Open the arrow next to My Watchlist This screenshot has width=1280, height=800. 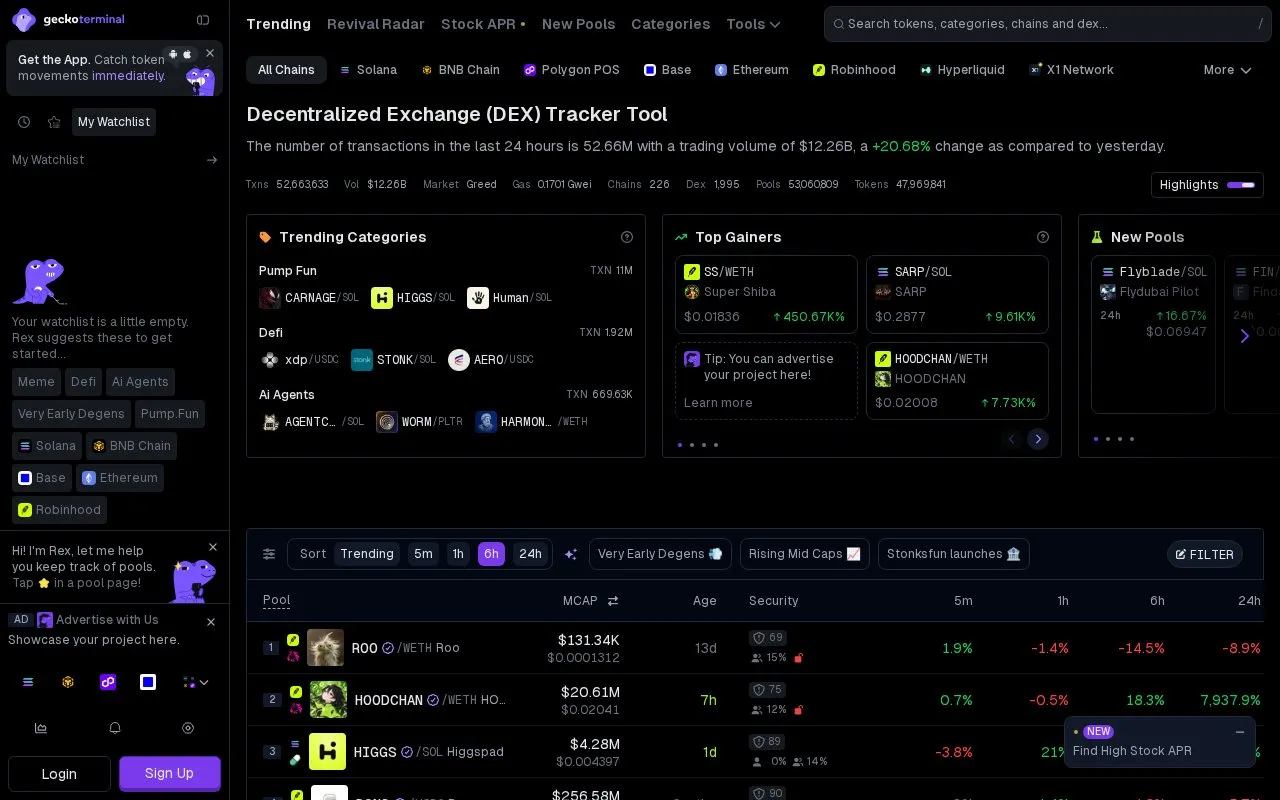pyautogui.click(x=212, y=160)
